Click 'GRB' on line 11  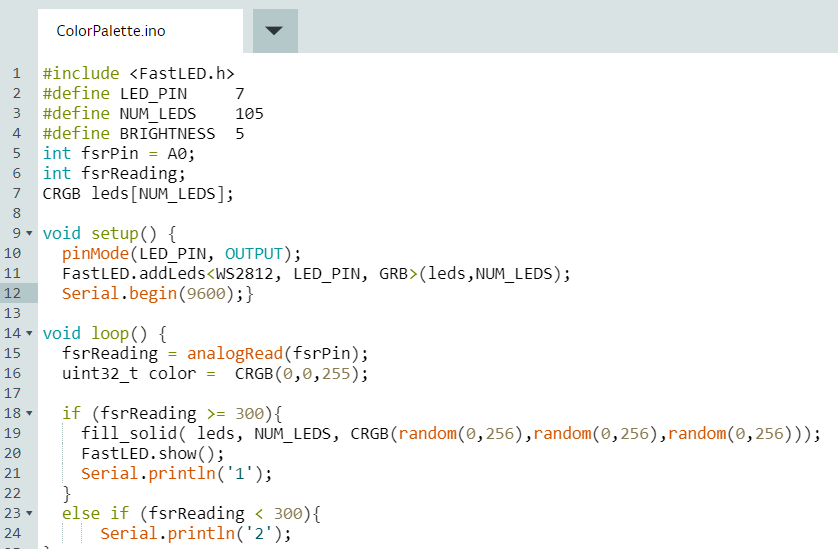pyautogui.click(x=394, y=274)
